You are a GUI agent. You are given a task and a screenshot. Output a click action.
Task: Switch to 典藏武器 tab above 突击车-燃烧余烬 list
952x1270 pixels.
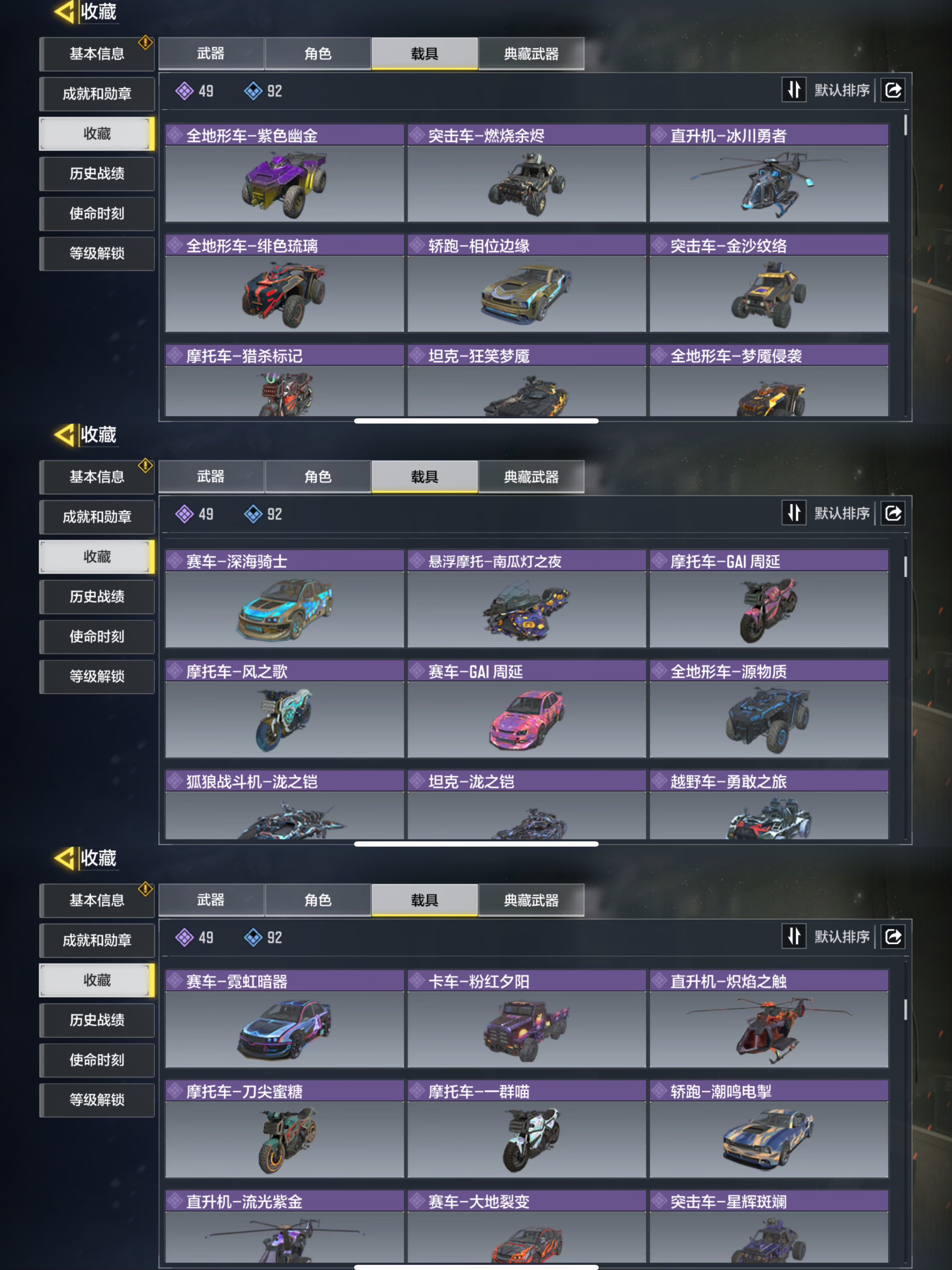[531, 54]
